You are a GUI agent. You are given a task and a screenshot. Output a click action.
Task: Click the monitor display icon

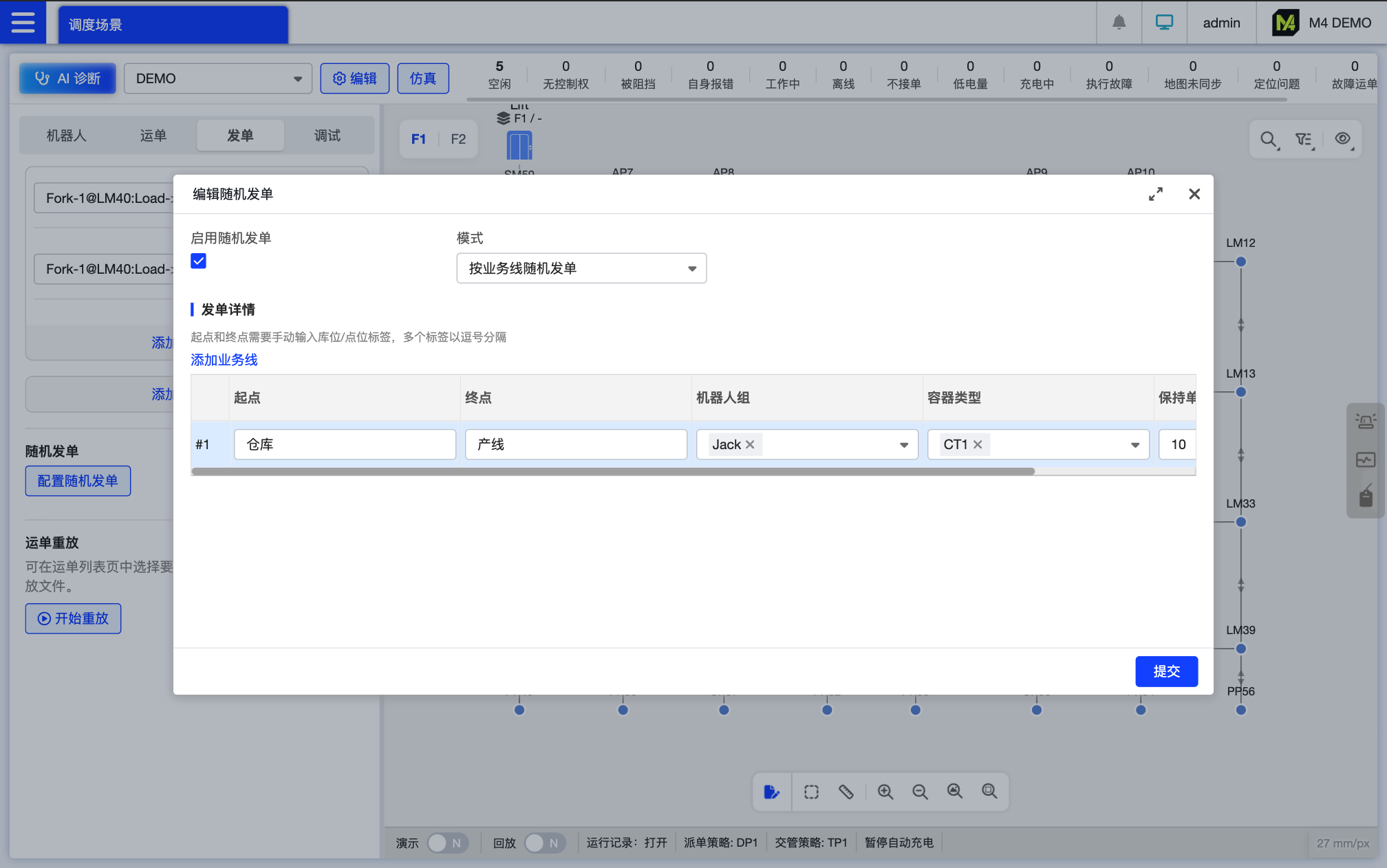(1164, 23)
